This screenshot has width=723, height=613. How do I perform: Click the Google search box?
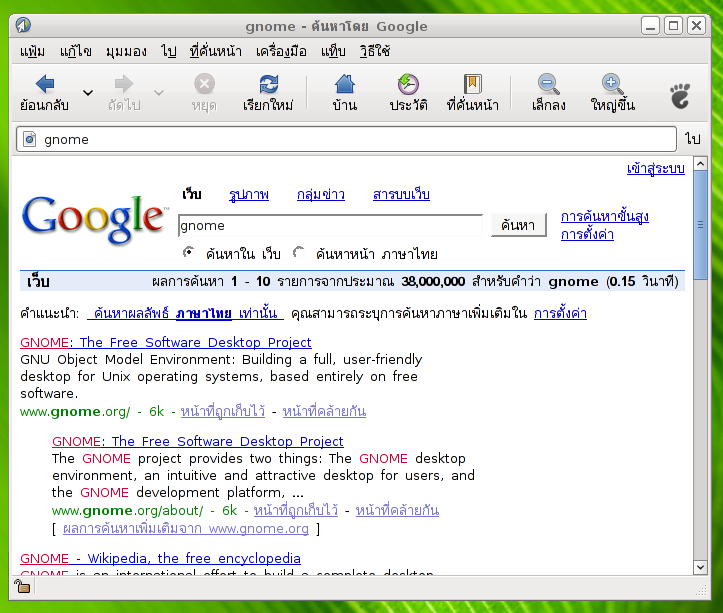[x=330, y=226]
